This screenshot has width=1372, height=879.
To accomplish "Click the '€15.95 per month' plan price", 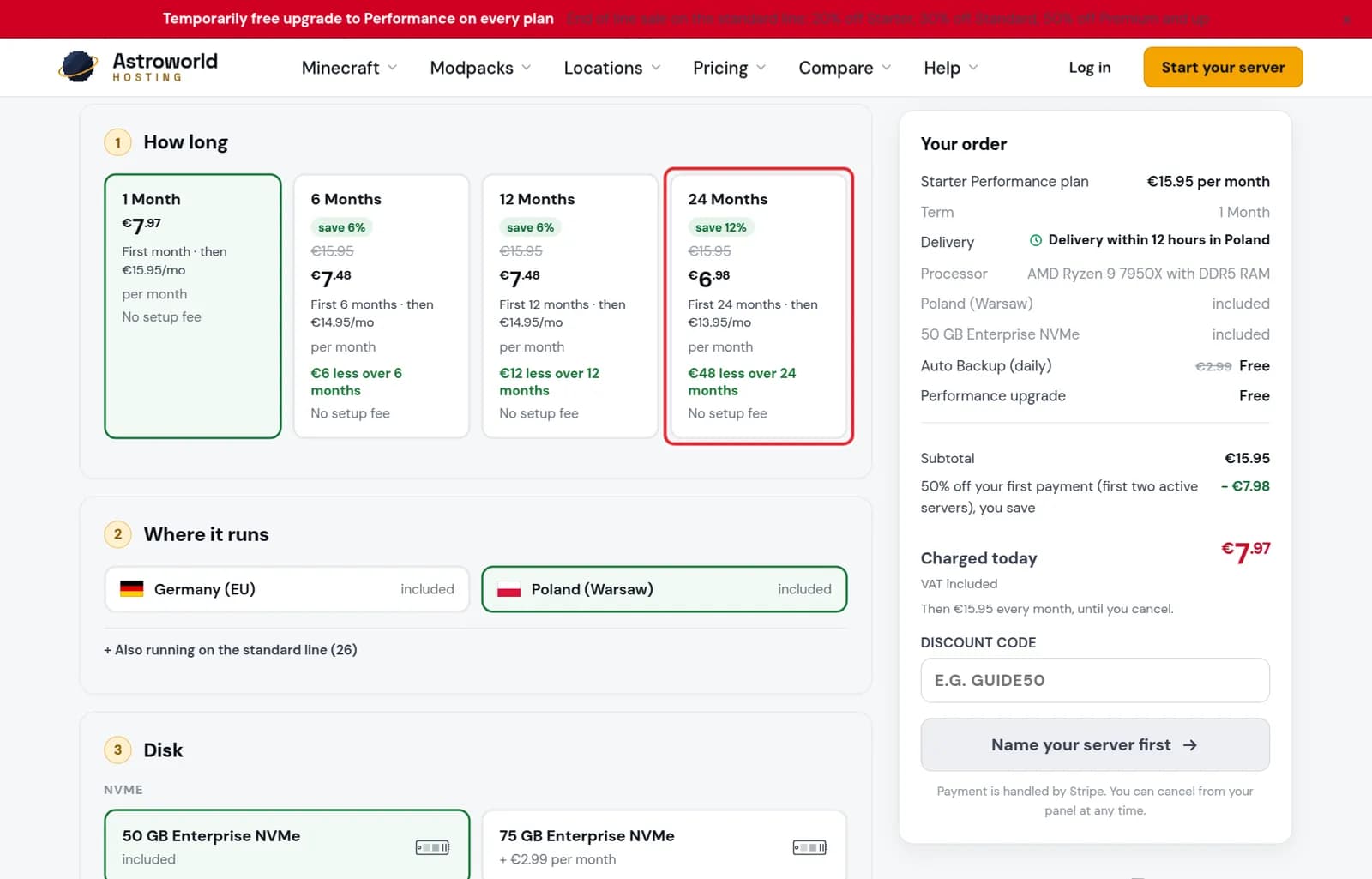I will (x=1208, y=182).
